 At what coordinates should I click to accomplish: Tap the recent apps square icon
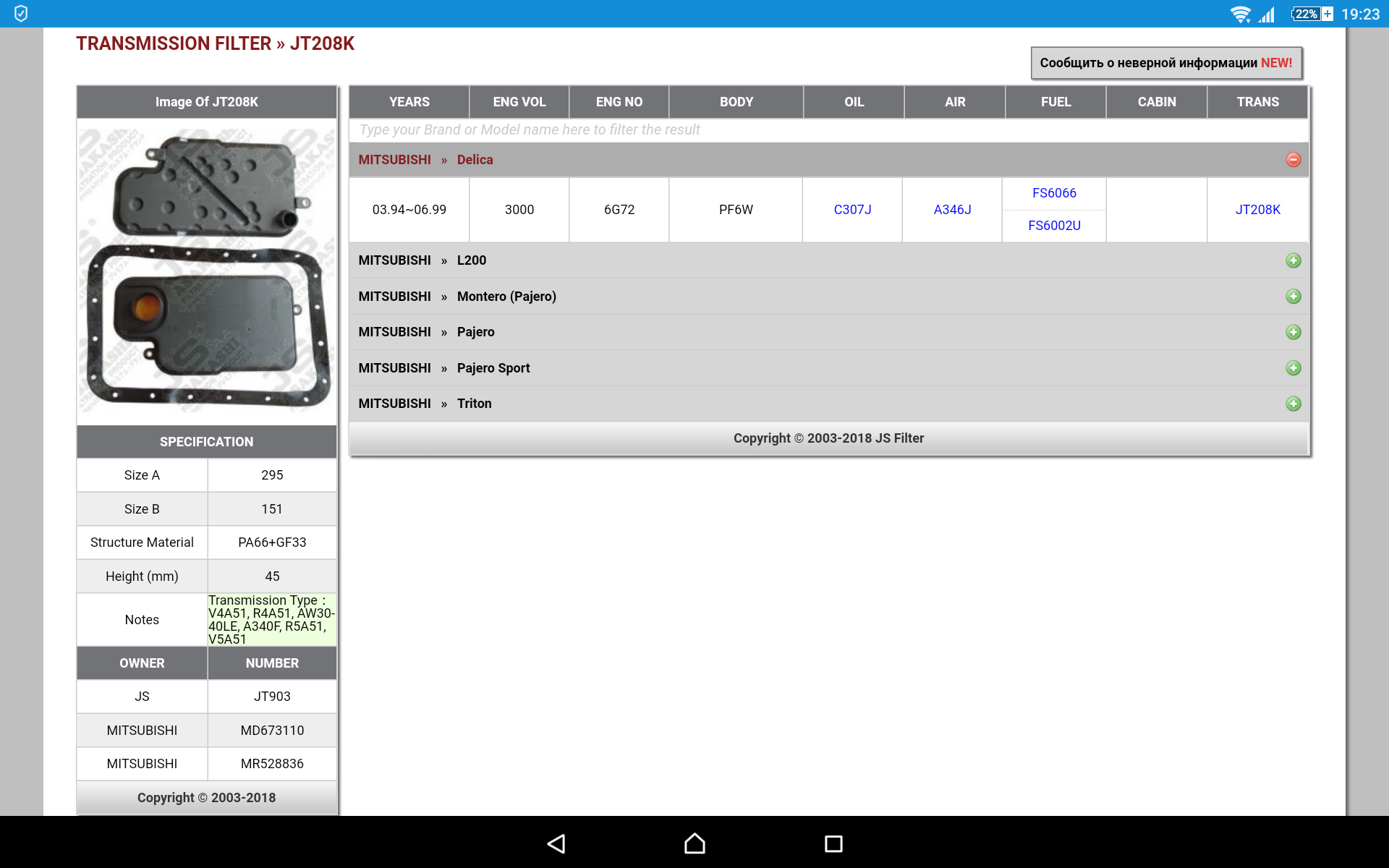pos(833,843)
